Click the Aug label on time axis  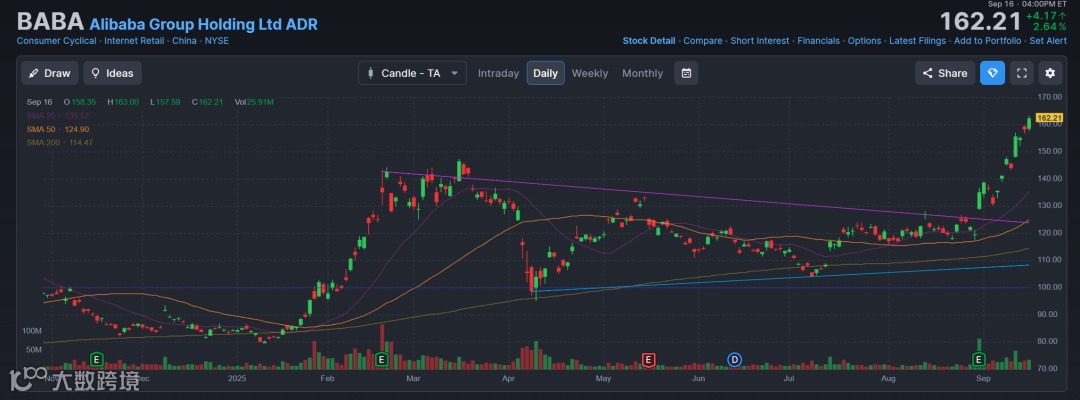click(889, 378)
